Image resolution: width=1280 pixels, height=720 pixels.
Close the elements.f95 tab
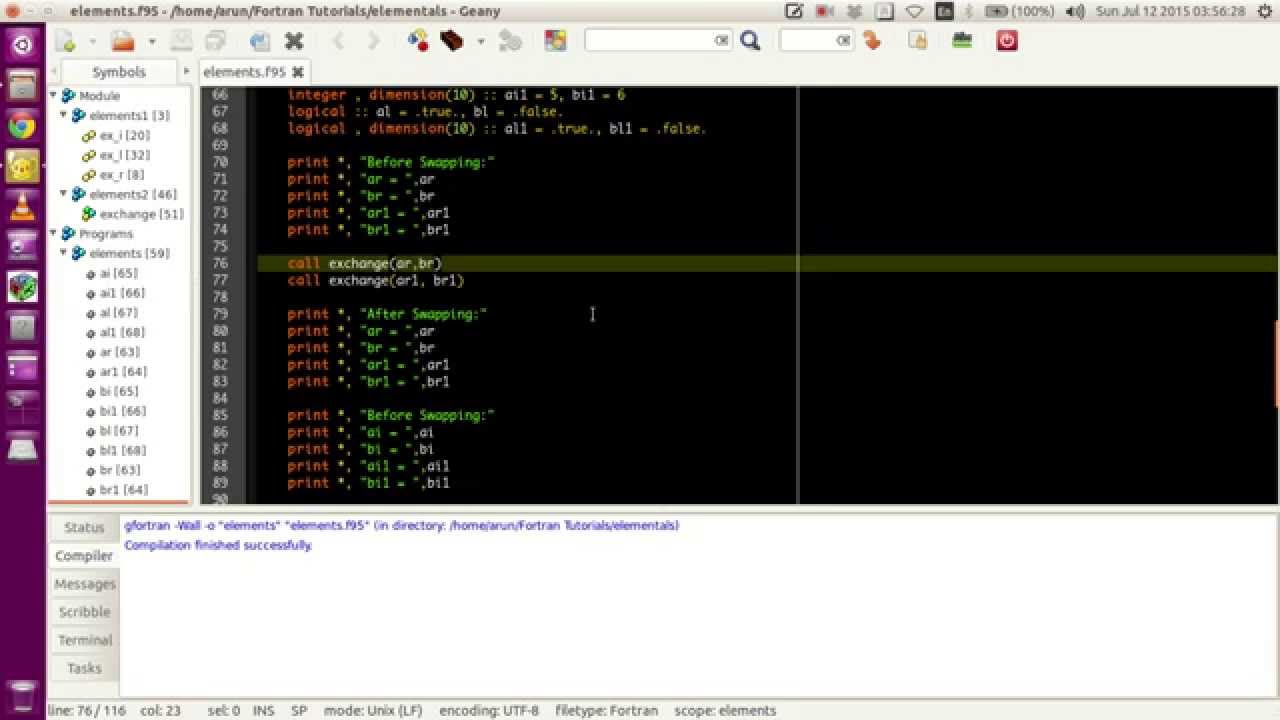coord(298,72)
